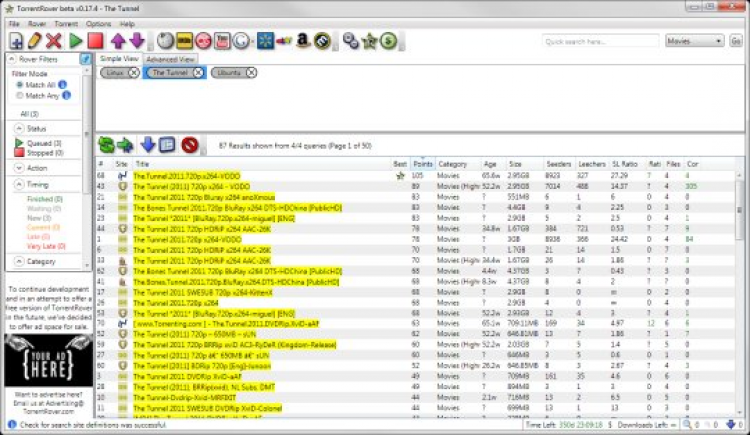
Task: Sort results by Seeders column
Action: (559, 164)
